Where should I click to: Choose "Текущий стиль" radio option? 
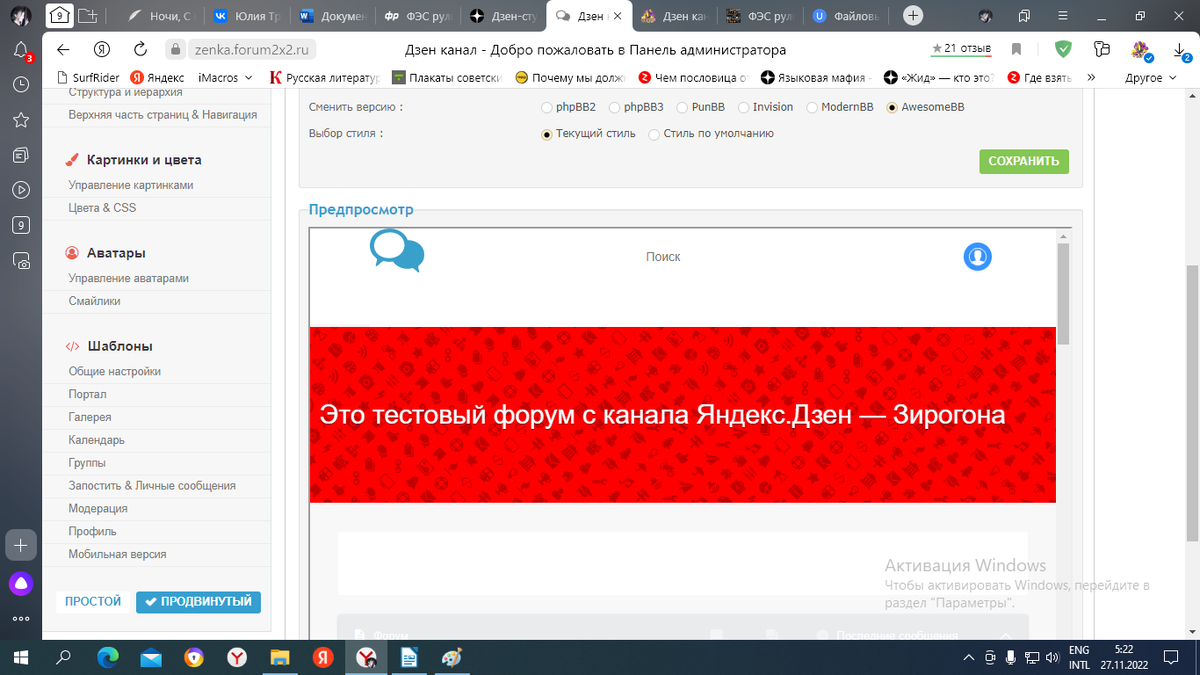546,134
